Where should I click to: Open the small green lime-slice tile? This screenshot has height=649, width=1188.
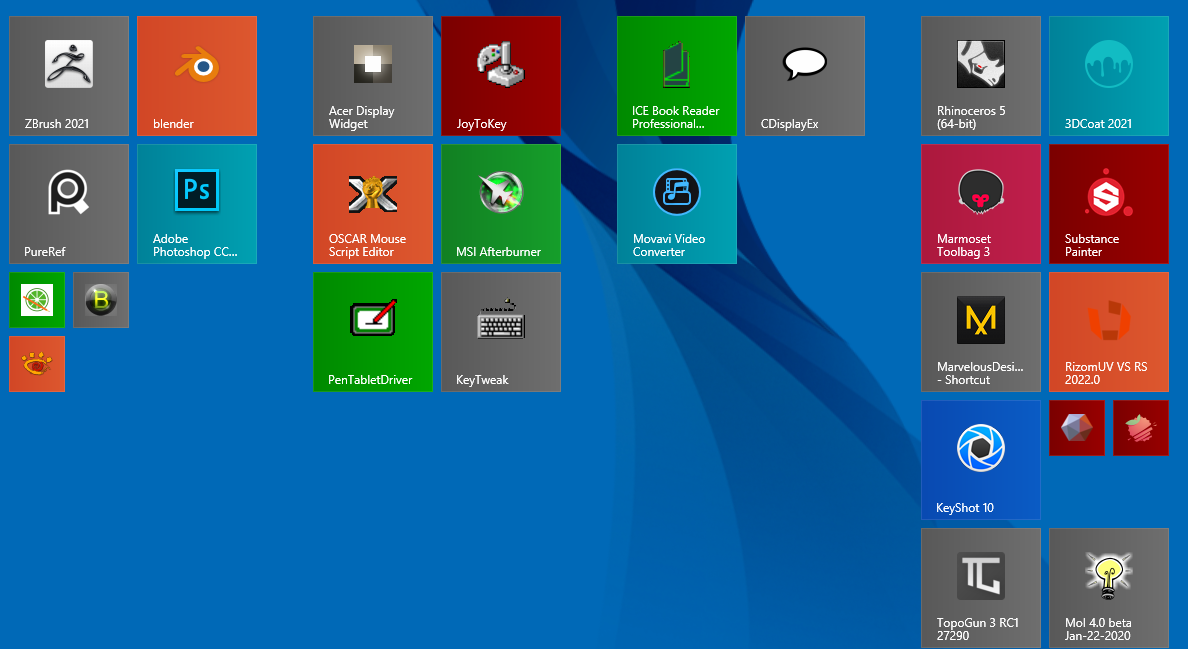coord(37,300)
